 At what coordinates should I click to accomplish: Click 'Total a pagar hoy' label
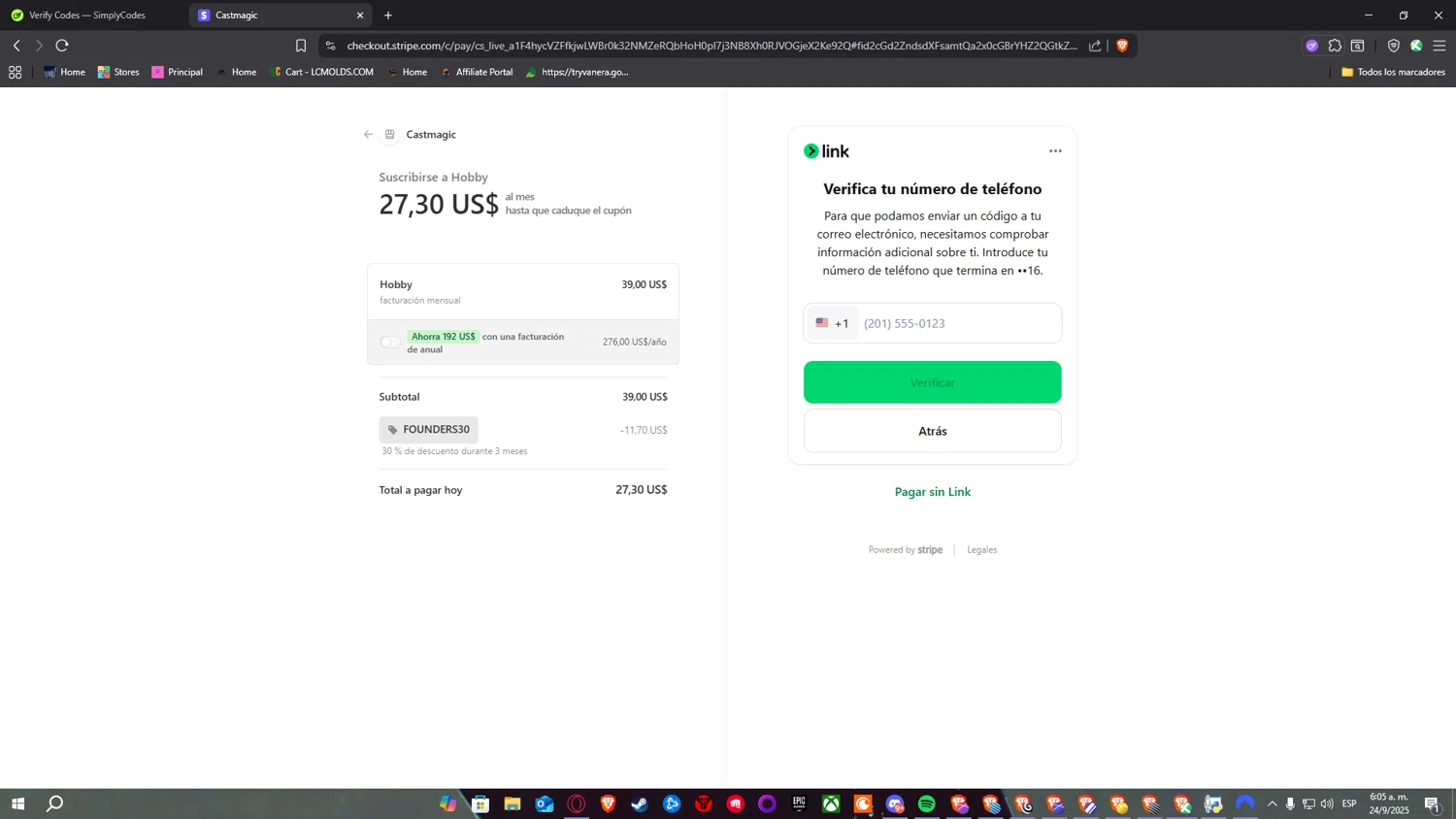[420, 490]
